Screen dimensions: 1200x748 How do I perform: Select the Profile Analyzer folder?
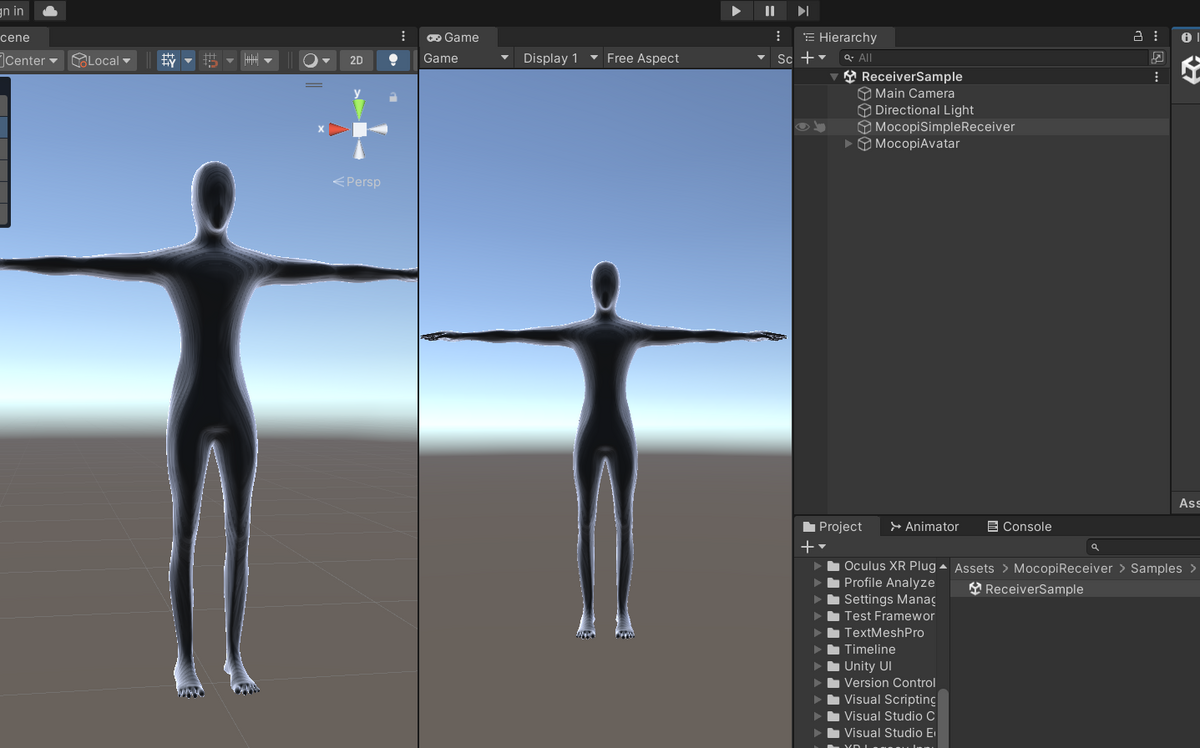pyautogui.click(x=881, y=583)
